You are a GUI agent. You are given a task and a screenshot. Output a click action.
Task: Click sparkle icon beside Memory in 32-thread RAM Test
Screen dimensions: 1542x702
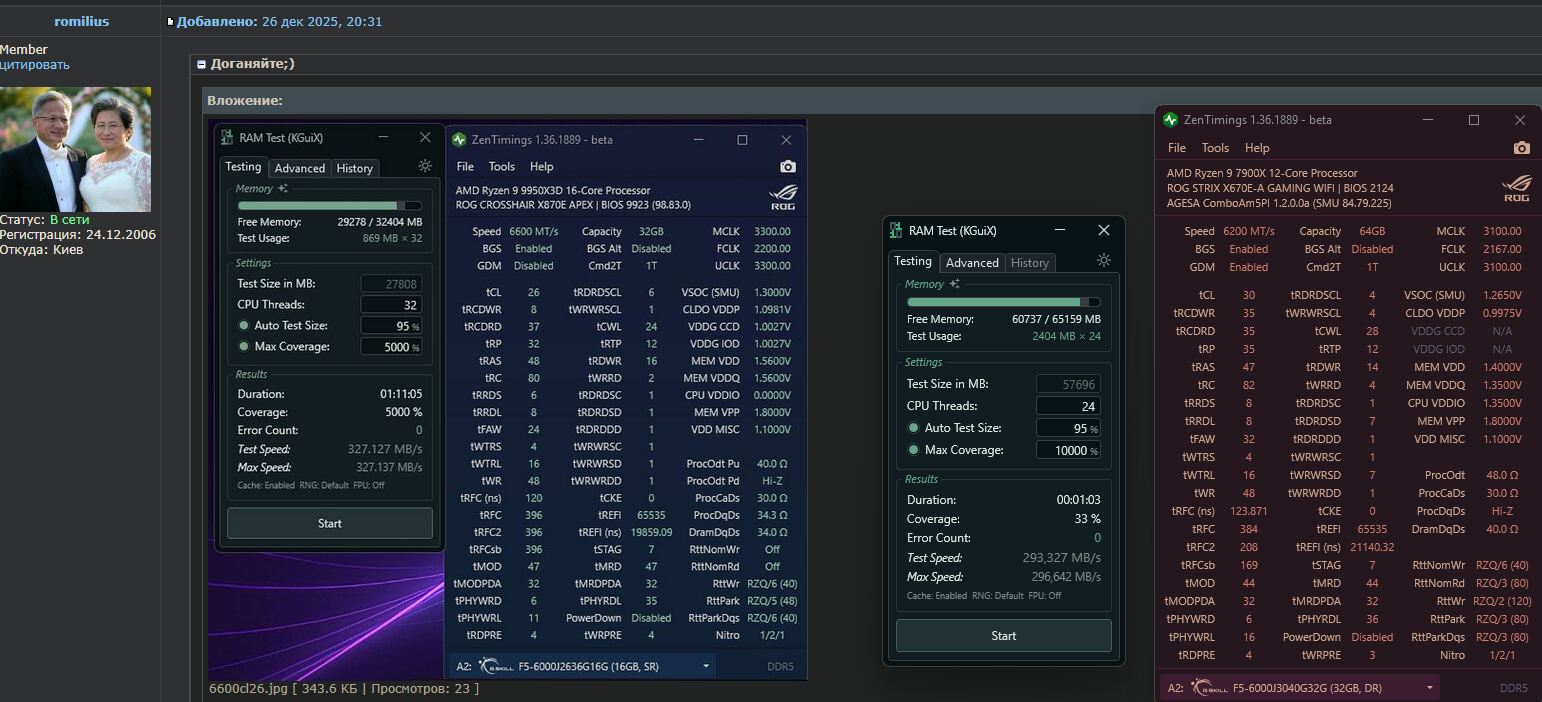[x=283, y=188]
